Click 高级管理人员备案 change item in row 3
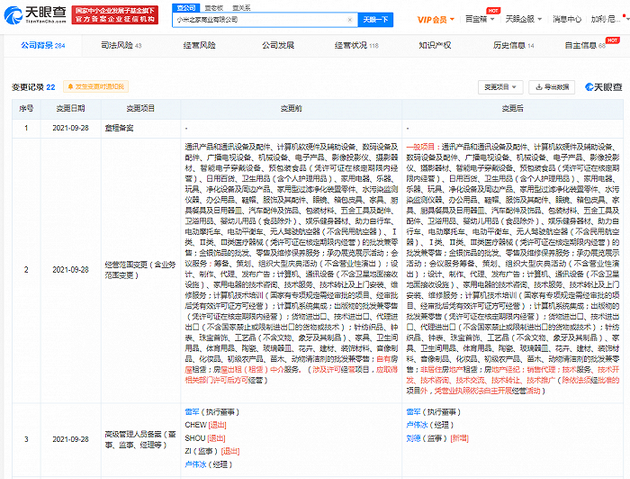This screenshot has width=630, height=479. [x=140, y=439]
